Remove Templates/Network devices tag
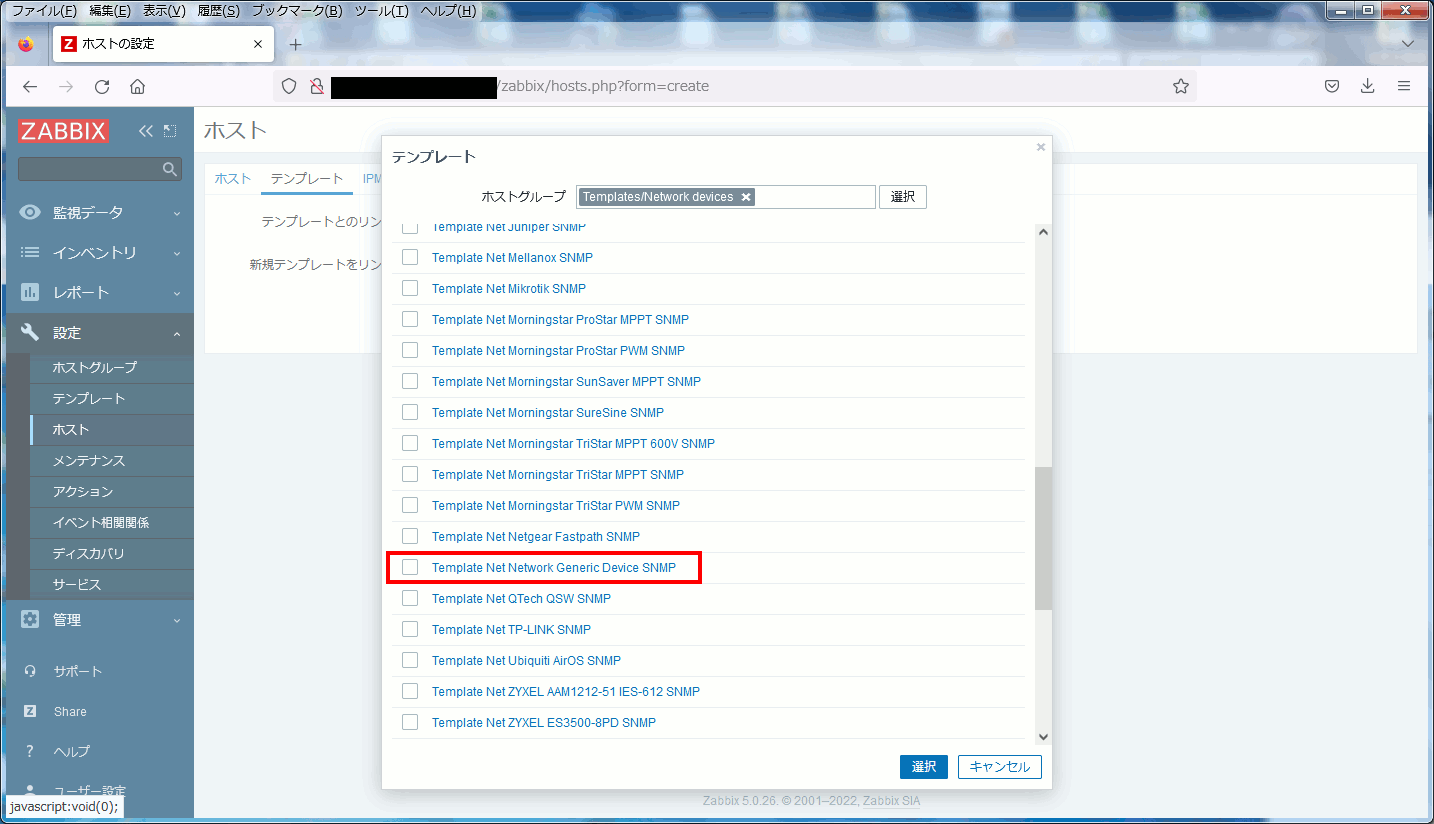This screenshot has width=1434, height=824. [746, 197]
